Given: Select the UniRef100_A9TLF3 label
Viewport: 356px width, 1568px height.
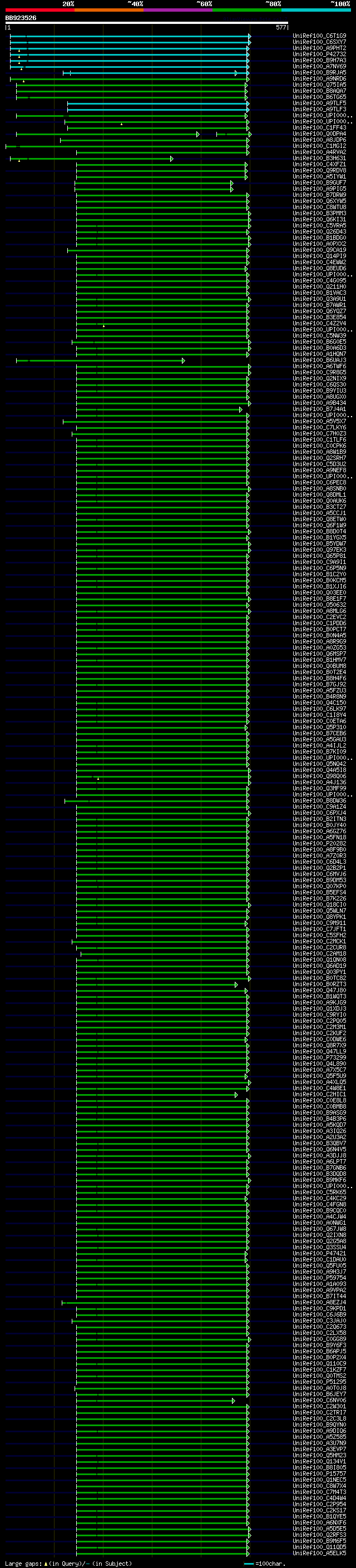Looking at the screenshot, I should coord(319,109).
